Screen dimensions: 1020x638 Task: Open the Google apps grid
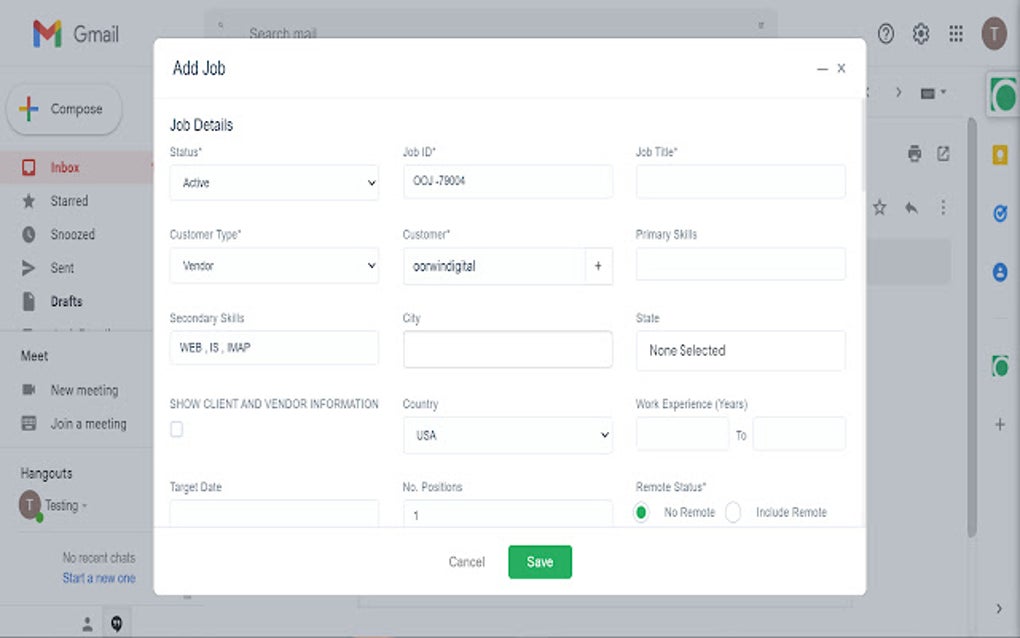coord(955,33)
